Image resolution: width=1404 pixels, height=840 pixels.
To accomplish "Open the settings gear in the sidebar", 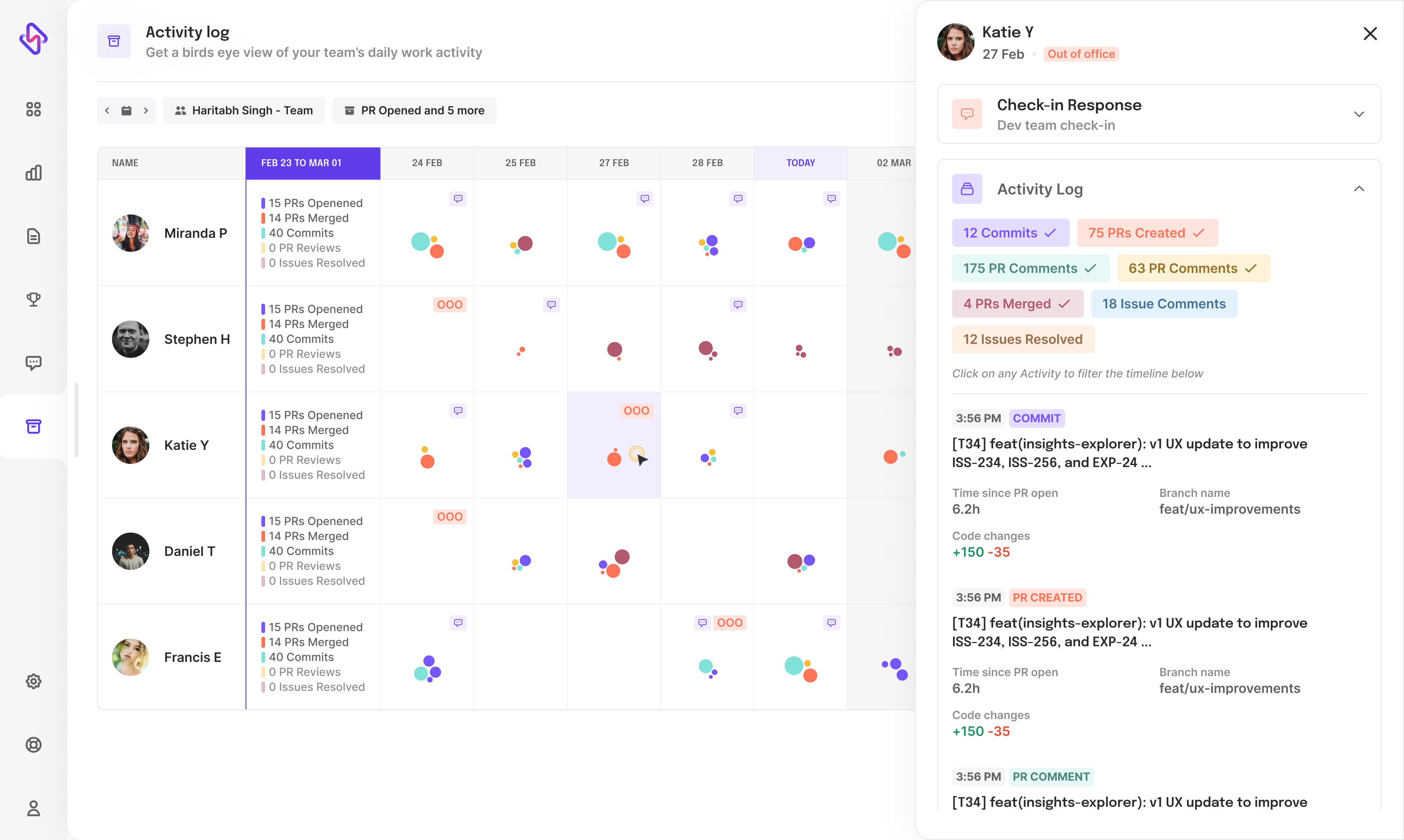I will tap(33, 681).
